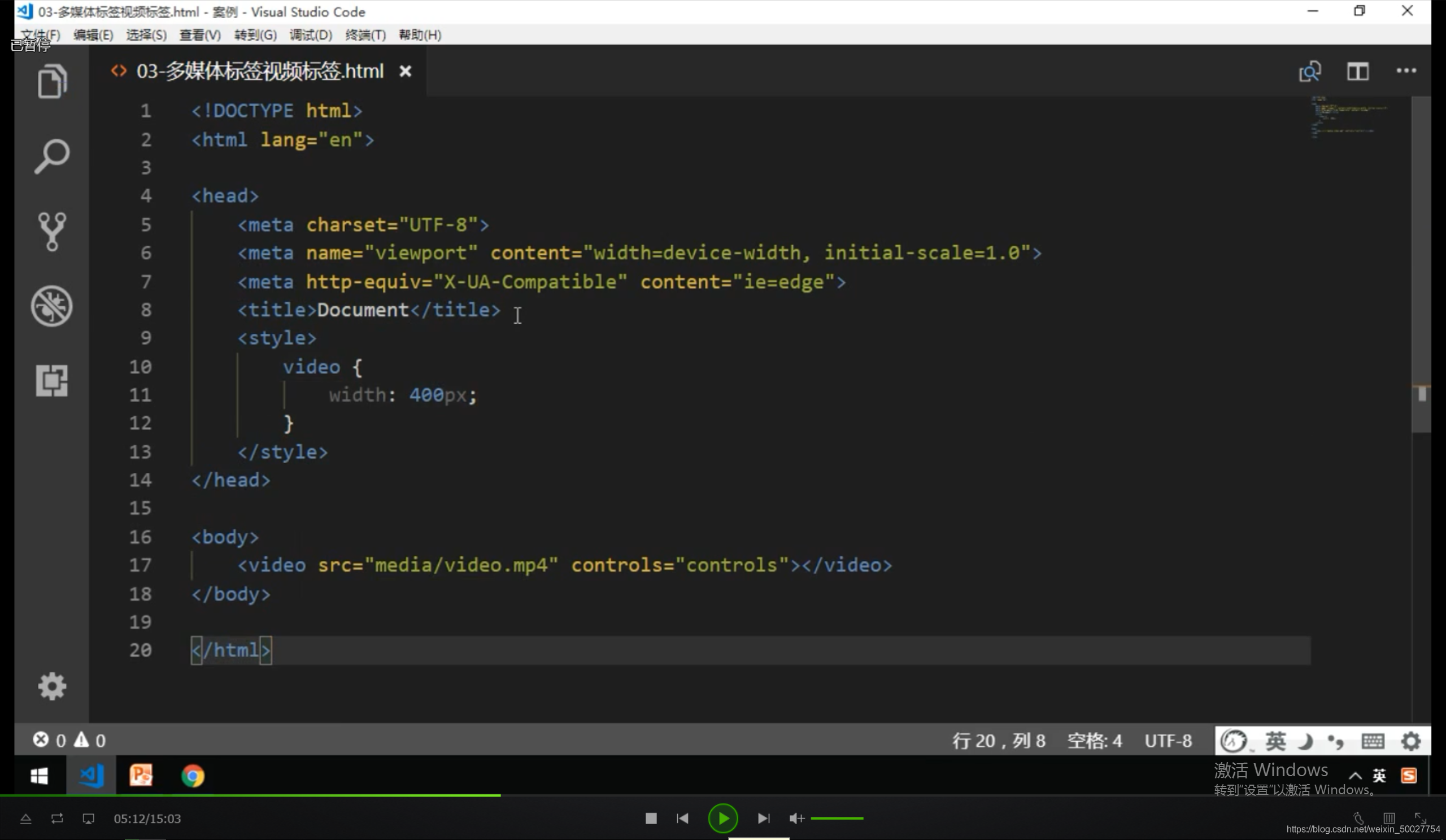This screenshot has width=1446, height=840.
Task: Open the IME toolbar settings gear
Action: pos(1411,741)
